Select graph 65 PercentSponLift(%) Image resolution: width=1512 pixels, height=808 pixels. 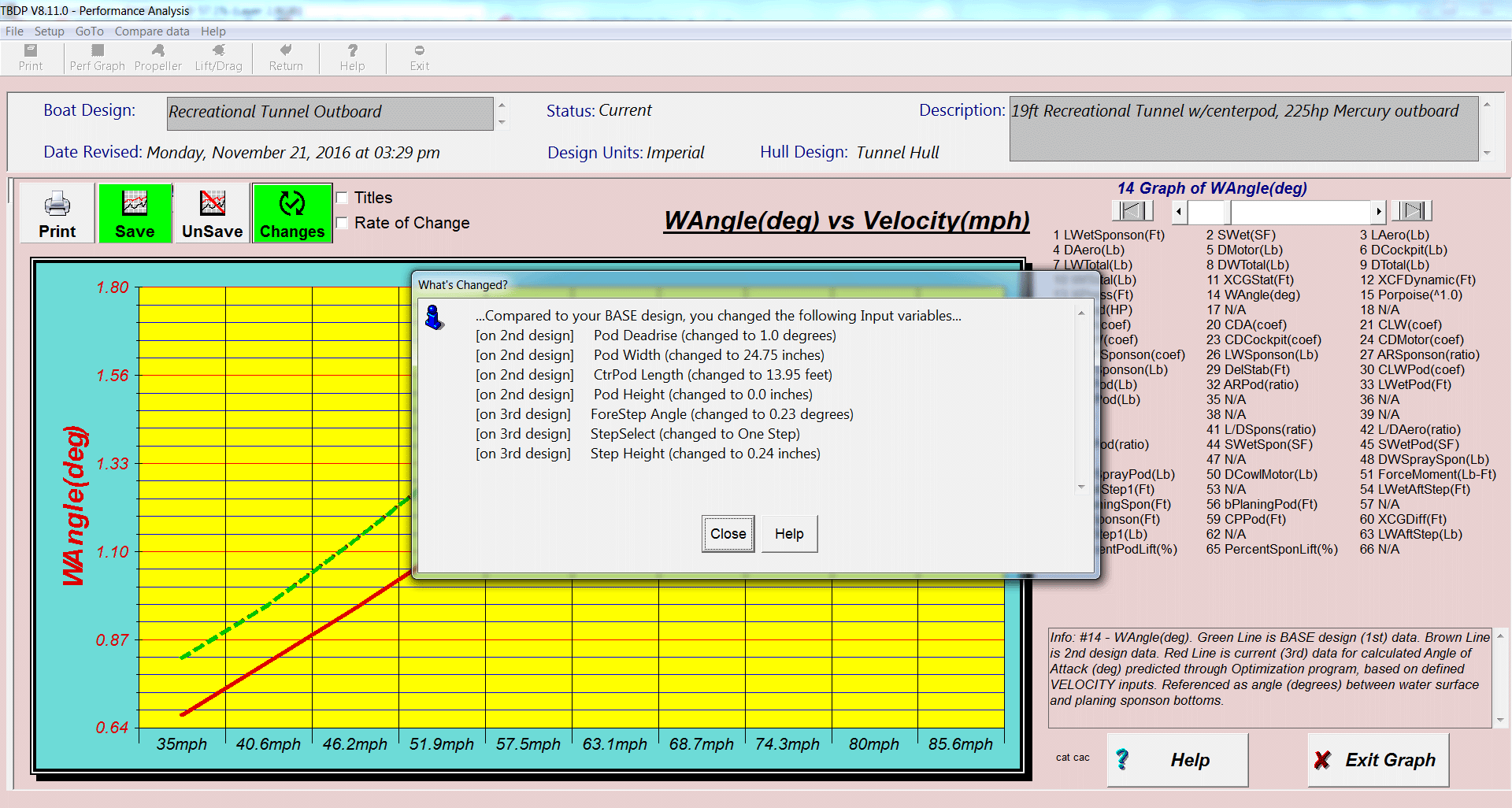[1272, 549]
